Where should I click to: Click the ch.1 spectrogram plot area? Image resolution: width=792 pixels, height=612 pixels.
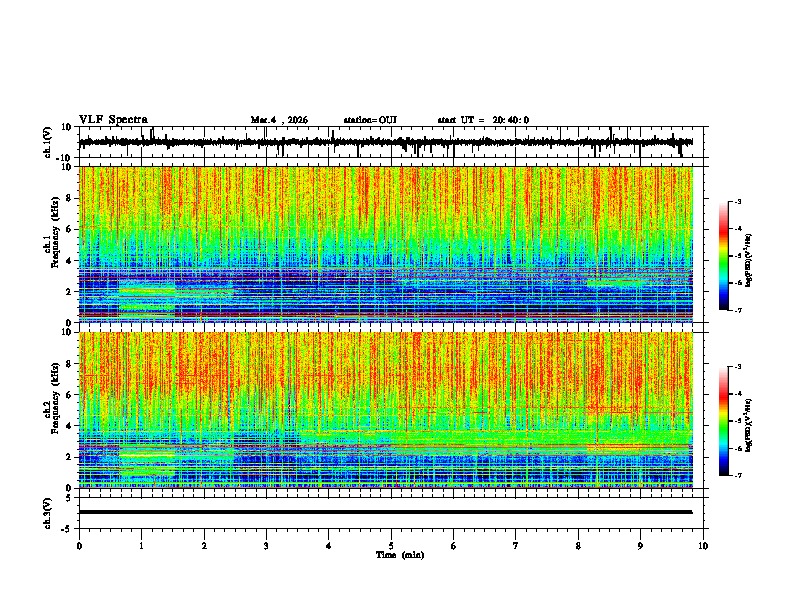tap(386, 244)
